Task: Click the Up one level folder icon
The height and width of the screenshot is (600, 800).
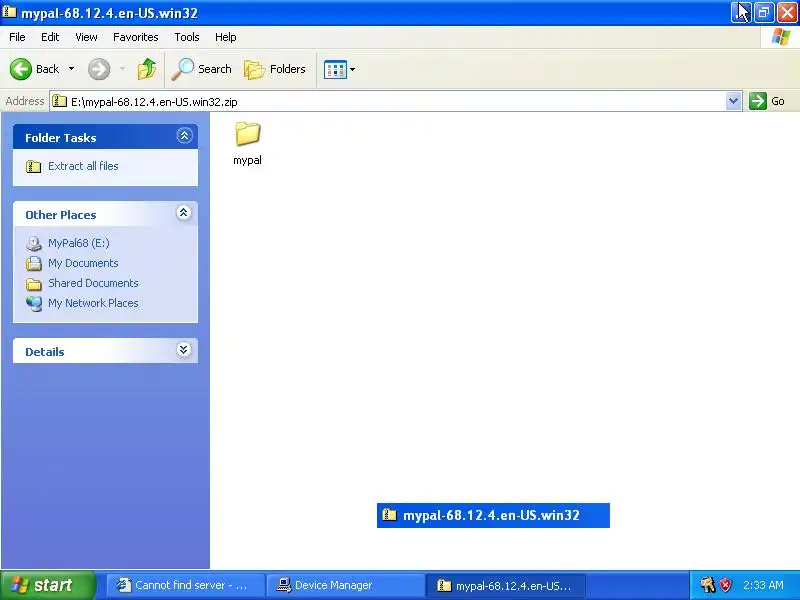Action: [x=147, y=69]
